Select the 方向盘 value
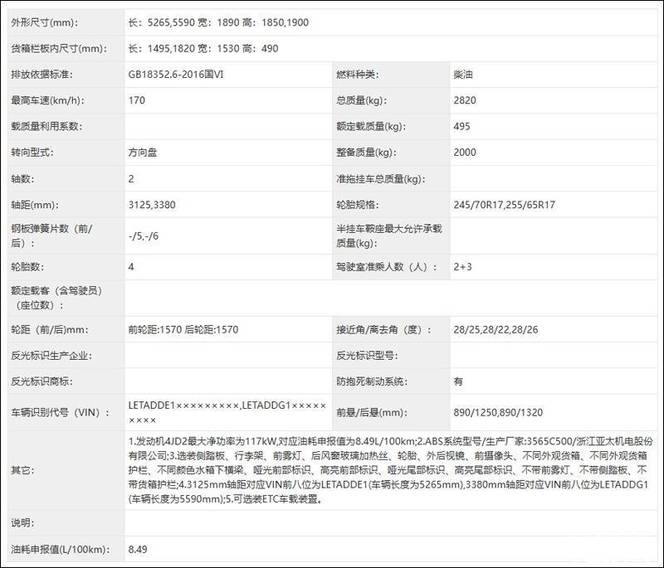The width and height of the screenshot is (664, 568). [143, 152]
